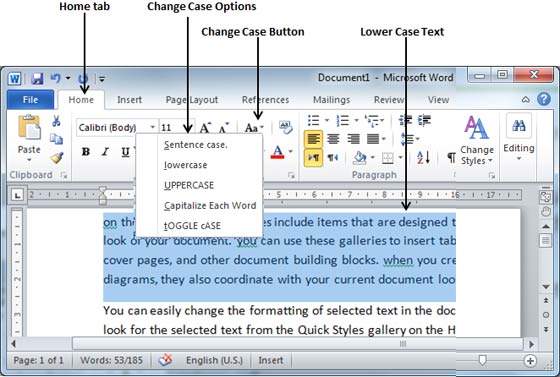The width and height of the screenshot is (560, 377).
Task: Click the Cut scissors icon
Action: click(56, 121)
